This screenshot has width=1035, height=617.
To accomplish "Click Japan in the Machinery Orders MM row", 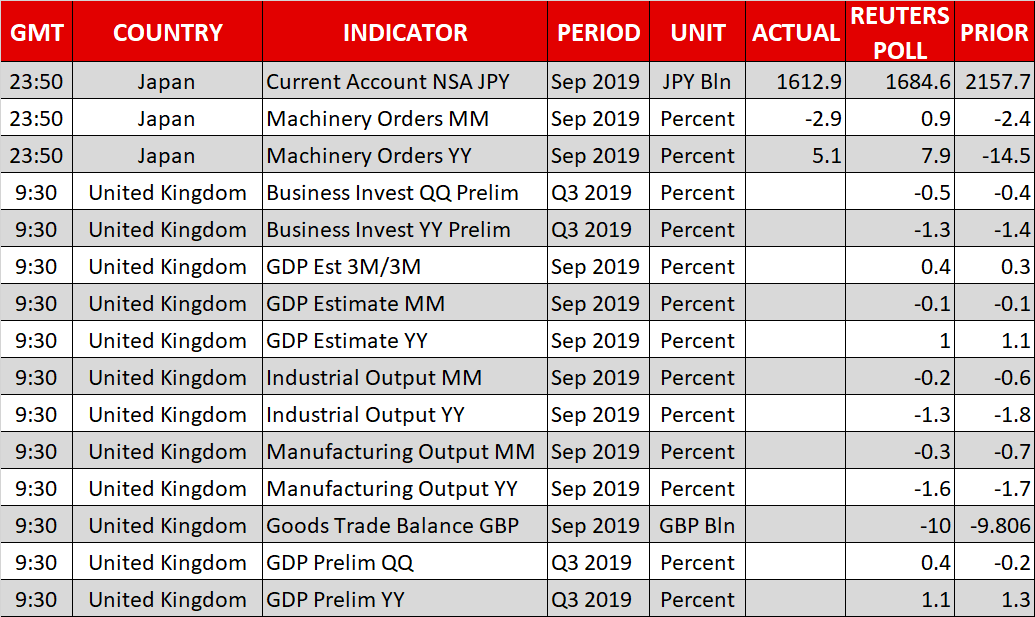I will pyautogui.click(x=166, y=119).
